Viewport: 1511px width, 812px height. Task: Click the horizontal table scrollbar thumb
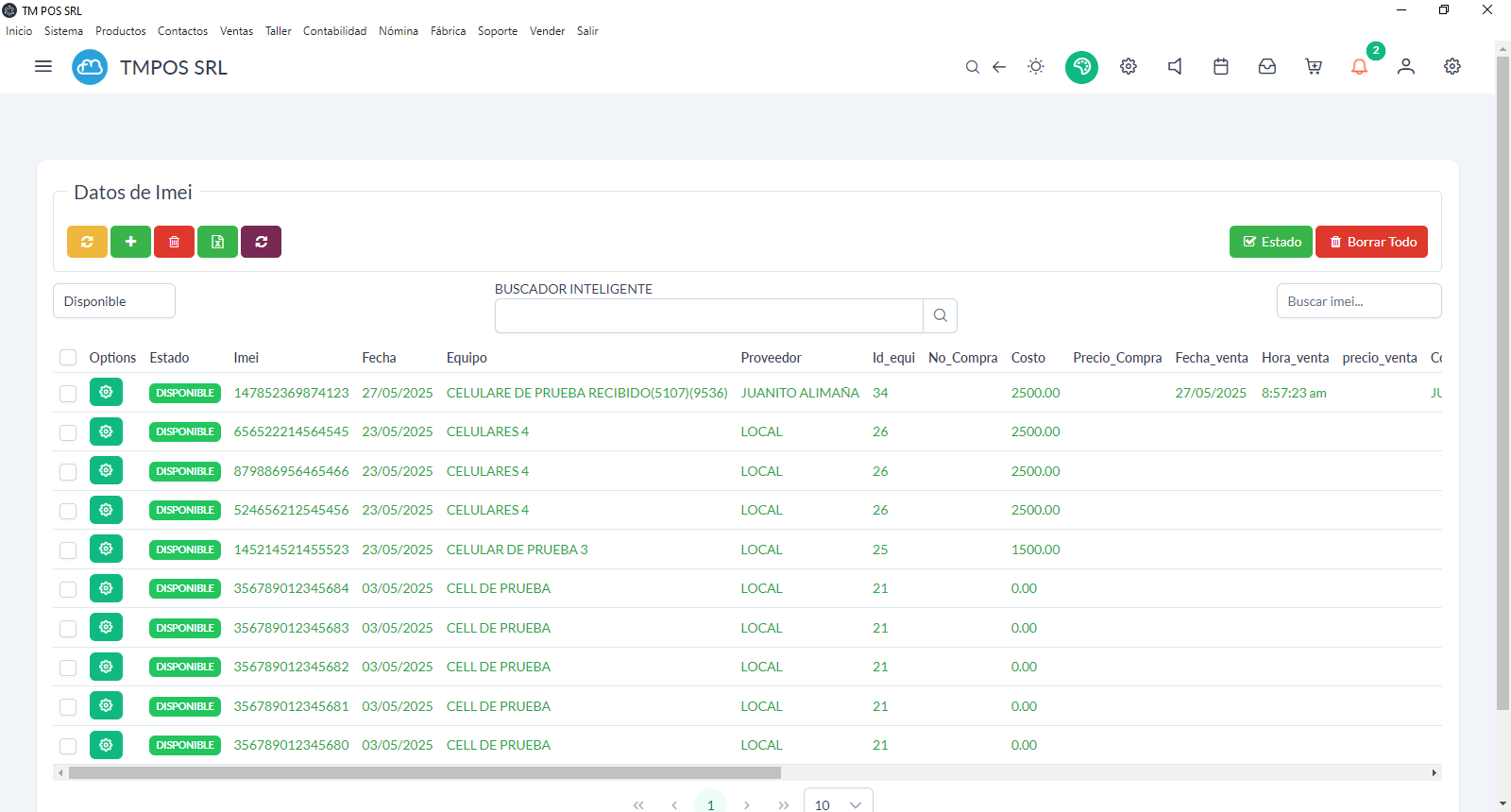click(425, 772)
